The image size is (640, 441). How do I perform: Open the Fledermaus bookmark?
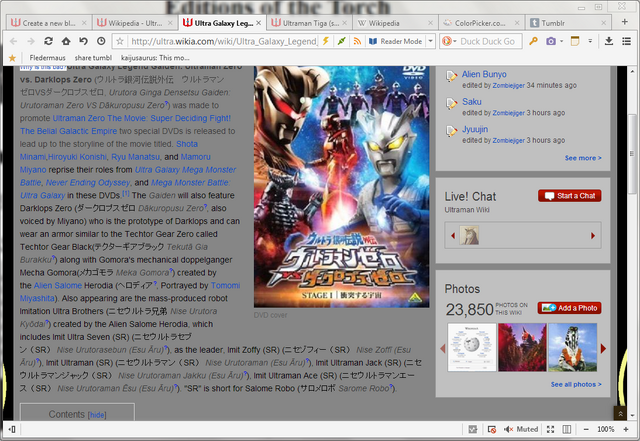[47, 58]
